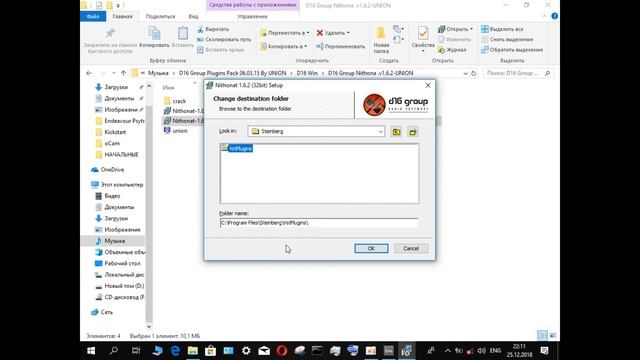
Task: Click Deselect (Снять выделение) in ribbon
Action: tap(507, 40)
